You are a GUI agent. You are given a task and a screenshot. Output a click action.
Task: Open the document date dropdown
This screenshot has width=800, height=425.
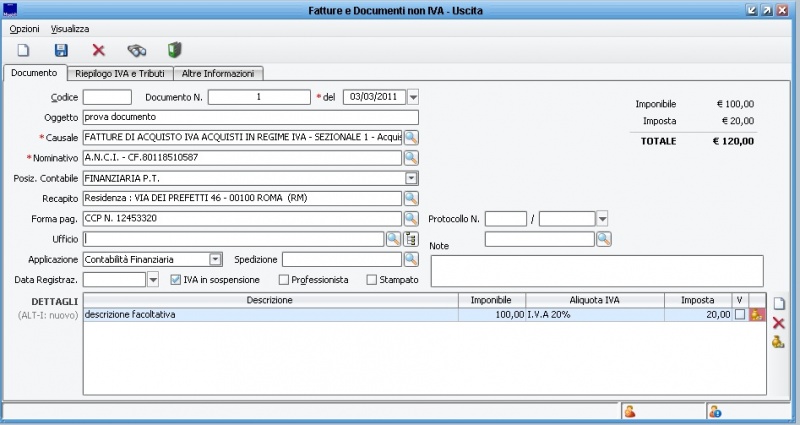click(x=413, y=97)
